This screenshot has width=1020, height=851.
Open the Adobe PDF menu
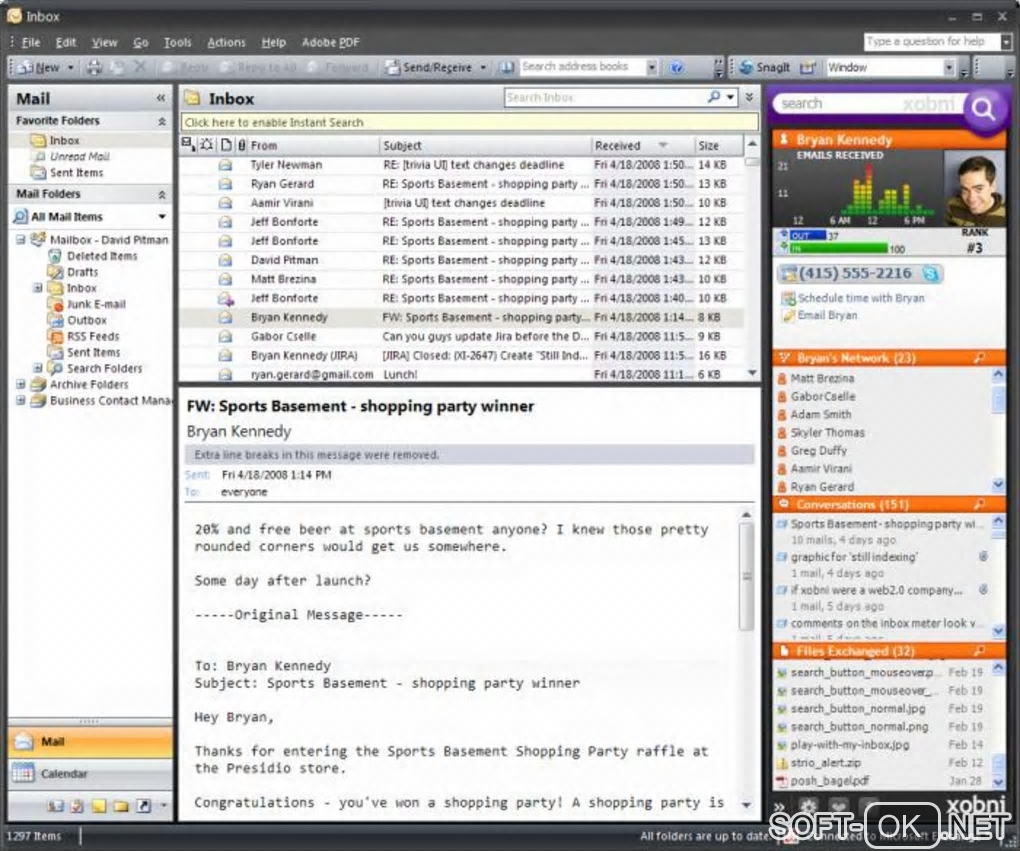click(x=330, y=42)
